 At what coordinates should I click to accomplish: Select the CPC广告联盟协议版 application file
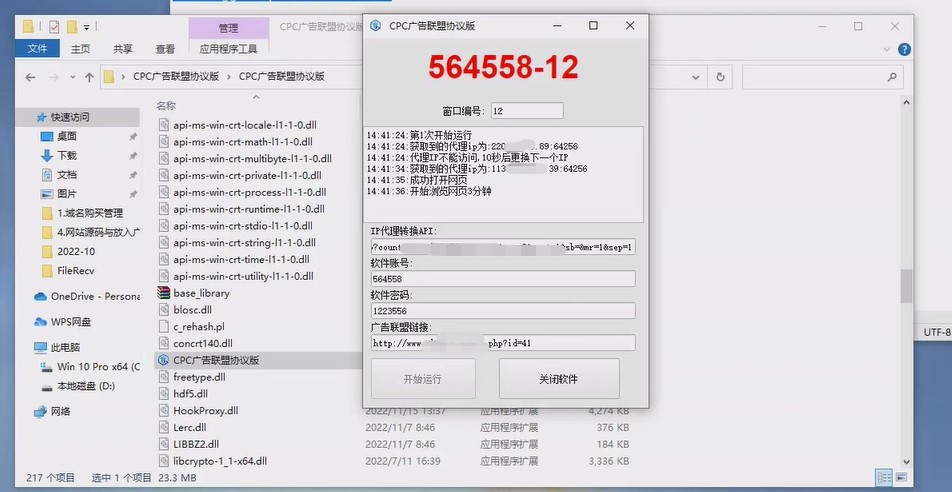point(216,360)
